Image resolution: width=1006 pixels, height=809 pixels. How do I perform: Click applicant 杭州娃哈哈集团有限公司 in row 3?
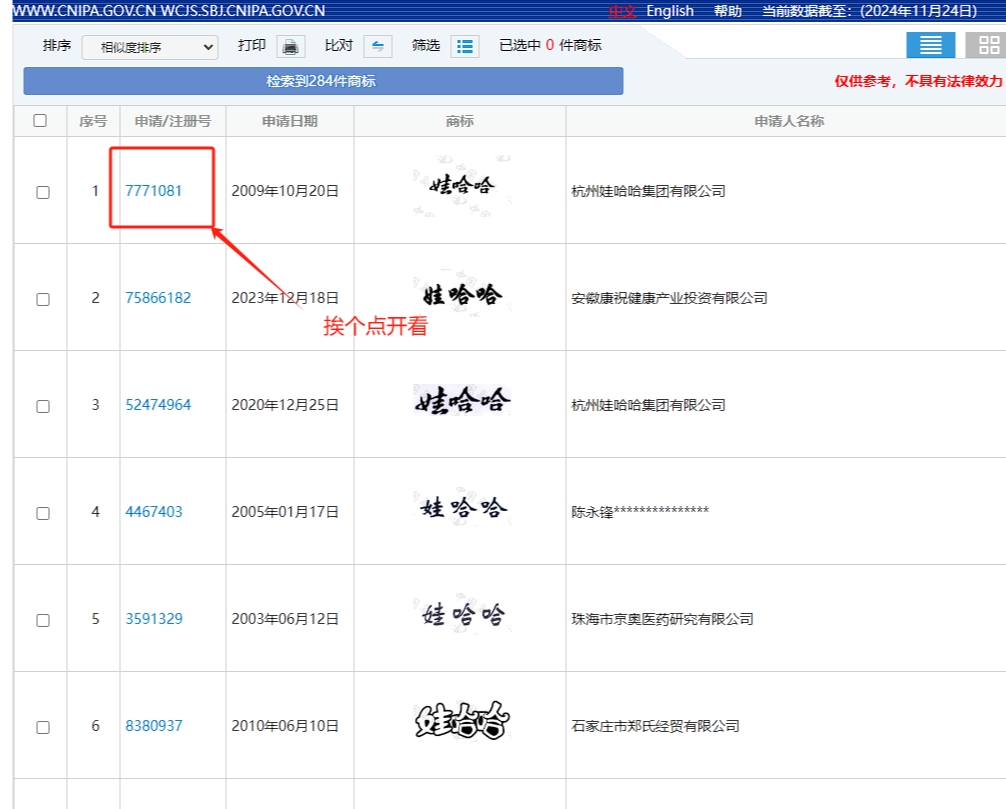[648, 405]
